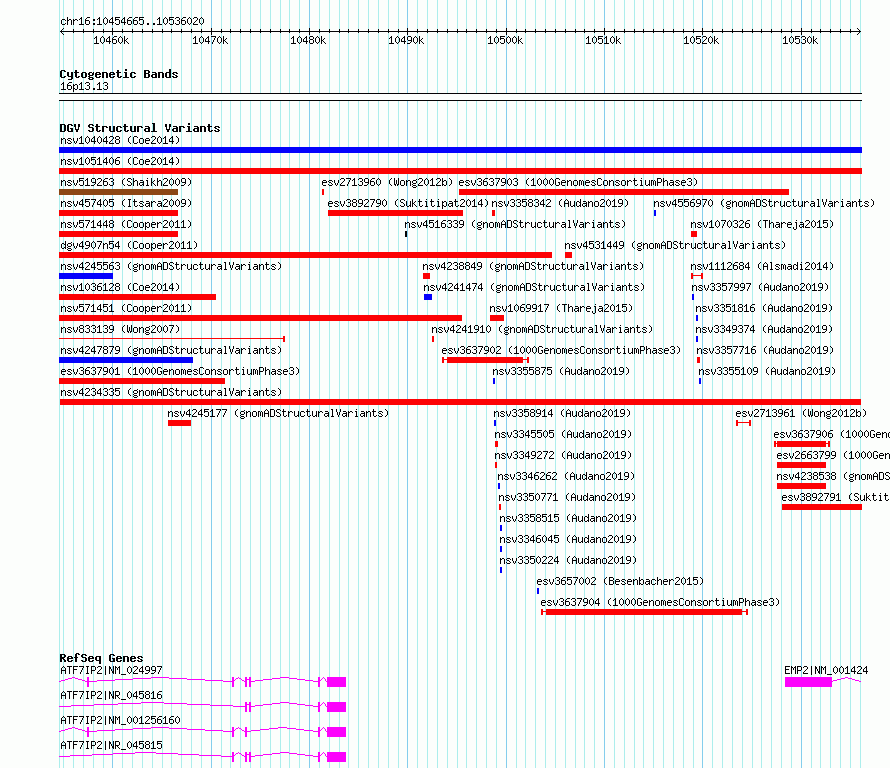
Task: Open esv3637901 1000Genomes variant
Action: point(180,371)
